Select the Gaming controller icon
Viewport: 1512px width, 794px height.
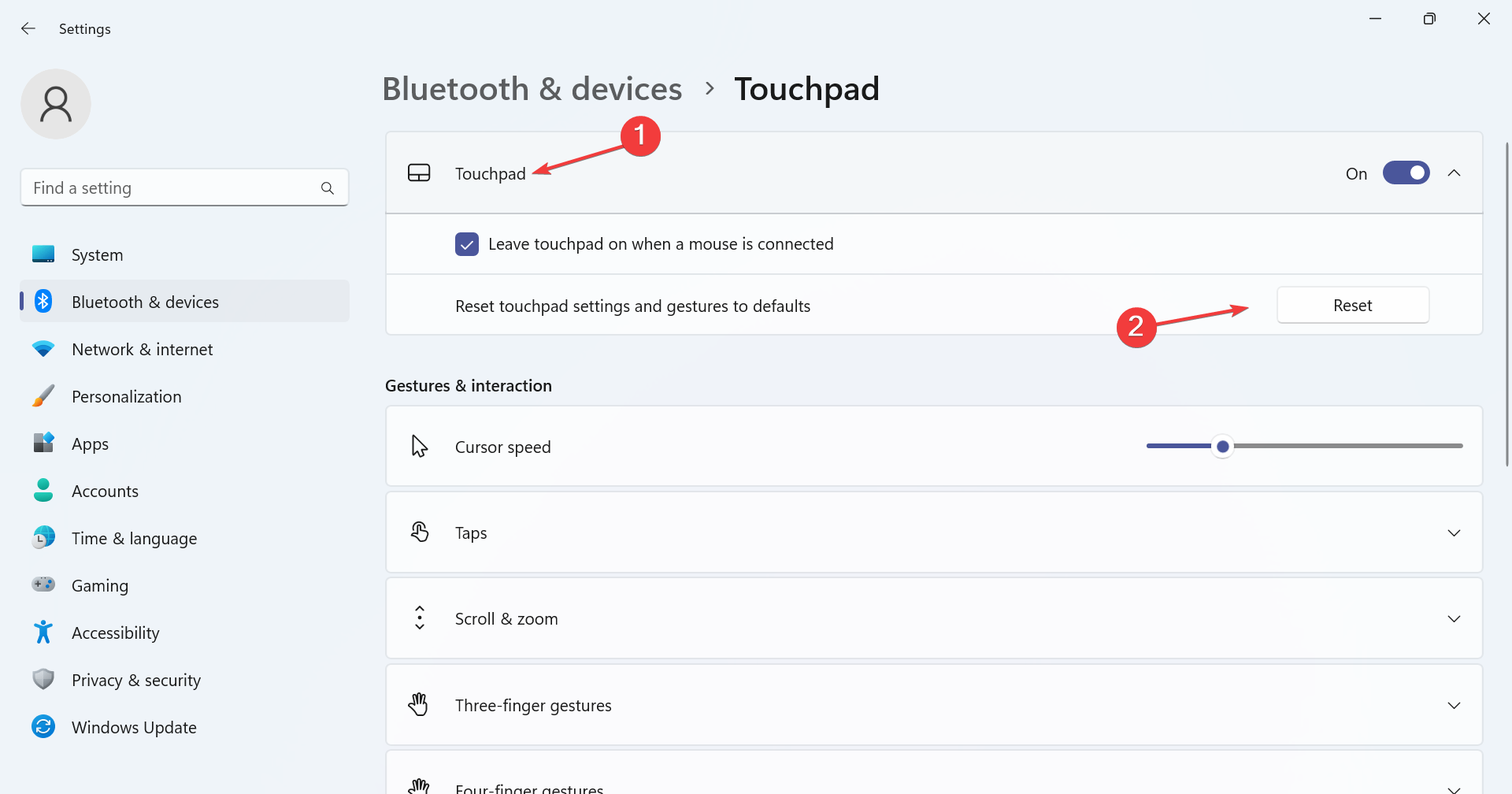pyautogui.click(x=43, y=584)
